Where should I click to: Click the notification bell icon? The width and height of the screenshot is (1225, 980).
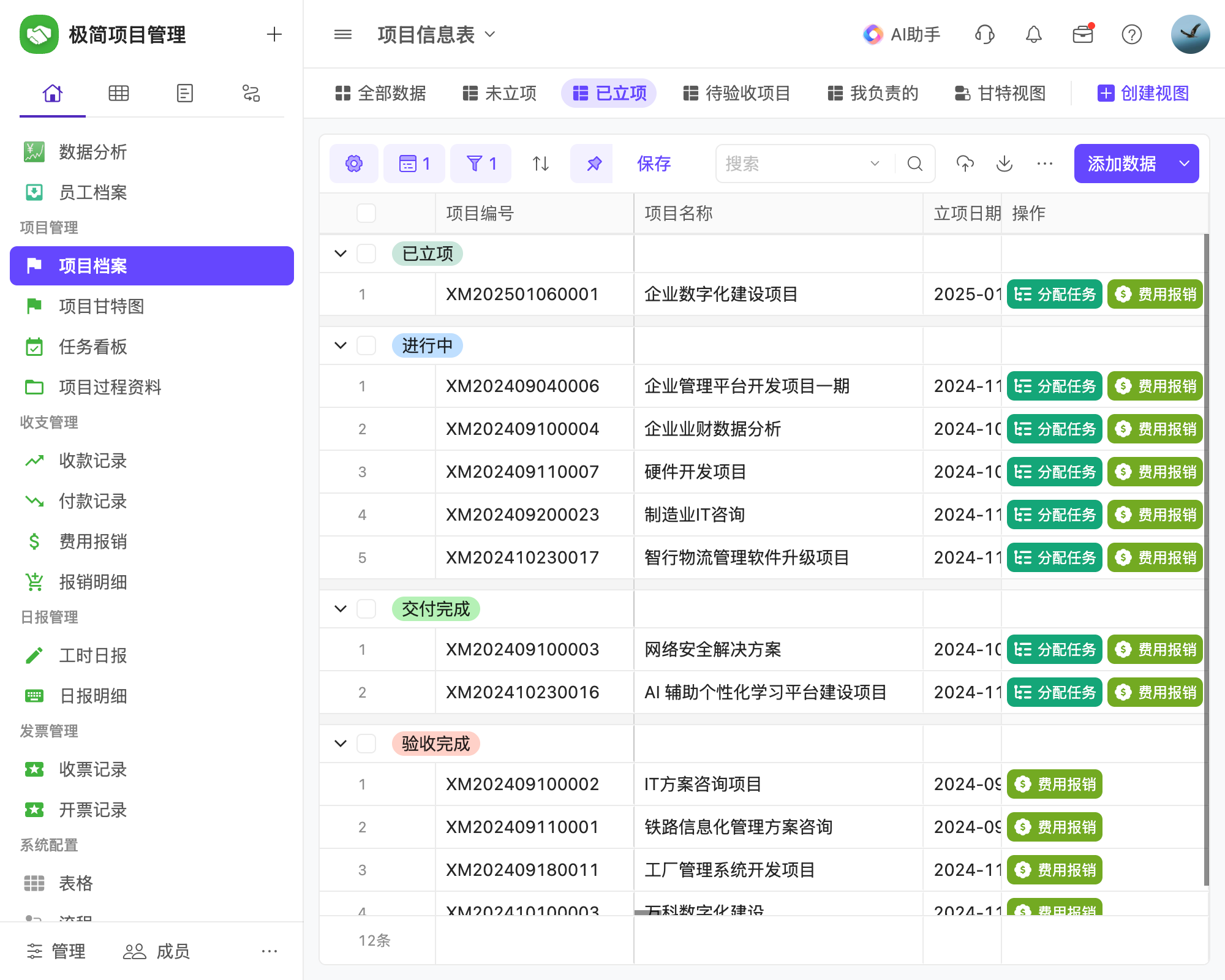point(1033,34)
